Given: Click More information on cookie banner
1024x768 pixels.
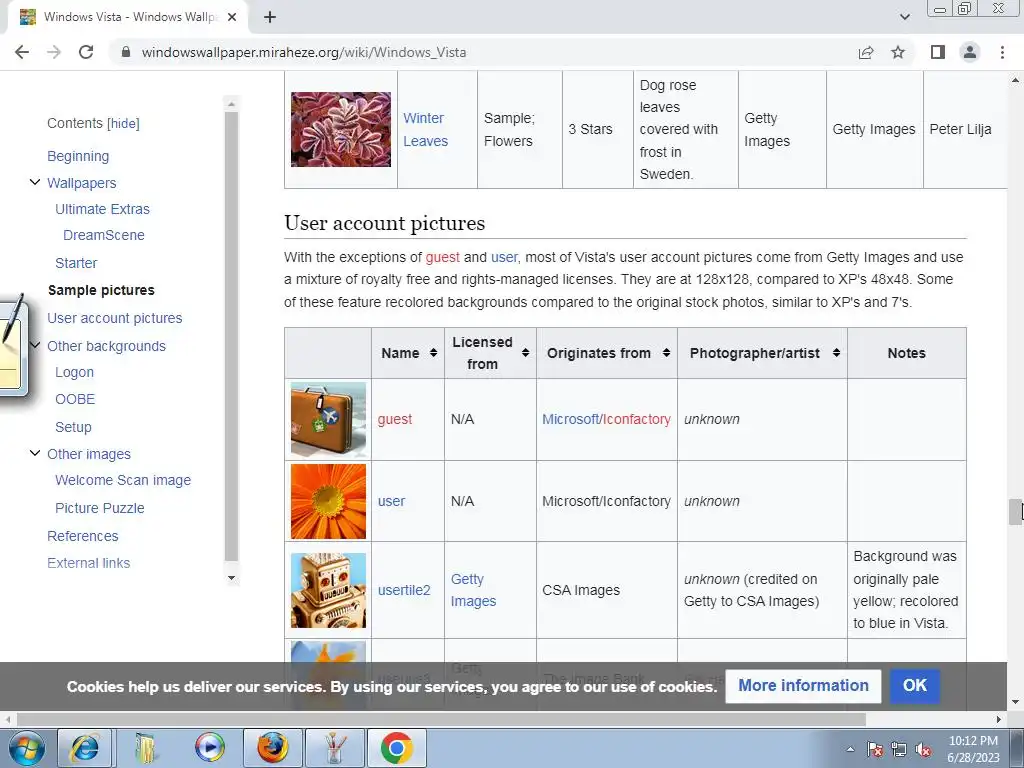Looking at the screenshot, I should 803,686.
